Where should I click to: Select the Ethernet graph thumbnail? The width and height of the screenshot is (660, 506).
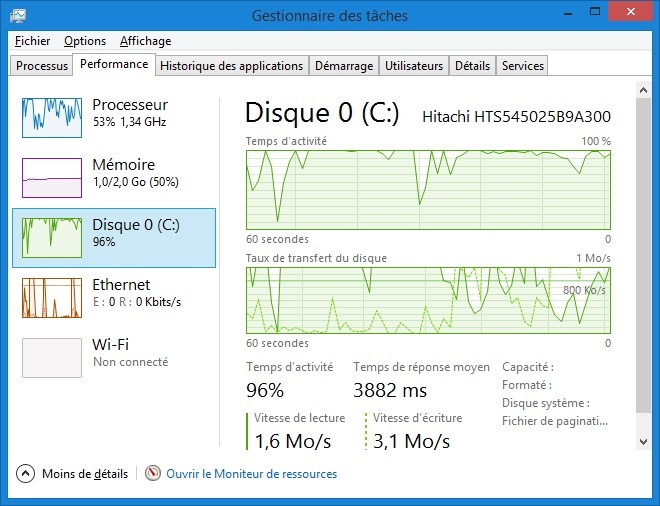coord(52,297)
